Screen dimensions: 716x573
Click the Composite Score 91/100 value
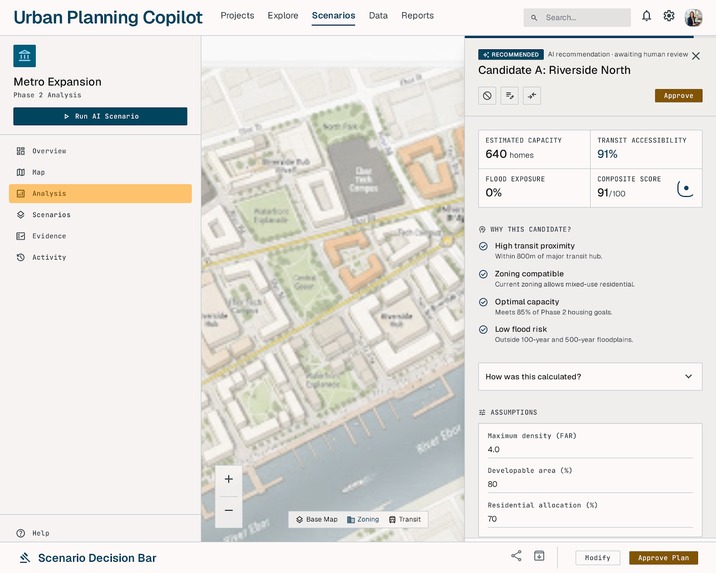tap(611, 193)
